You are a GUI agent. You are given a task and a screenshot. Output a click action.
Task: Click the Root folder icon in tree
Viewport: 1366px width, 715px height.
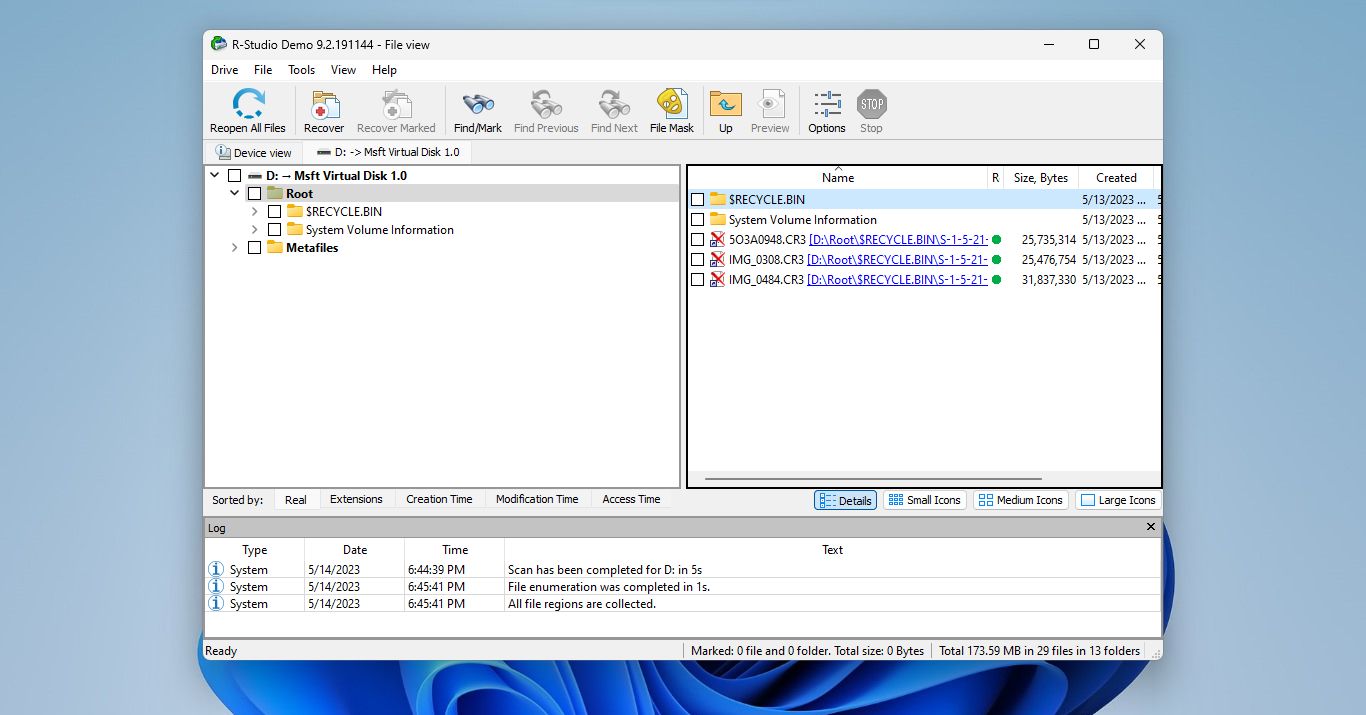tap(274, 193)
